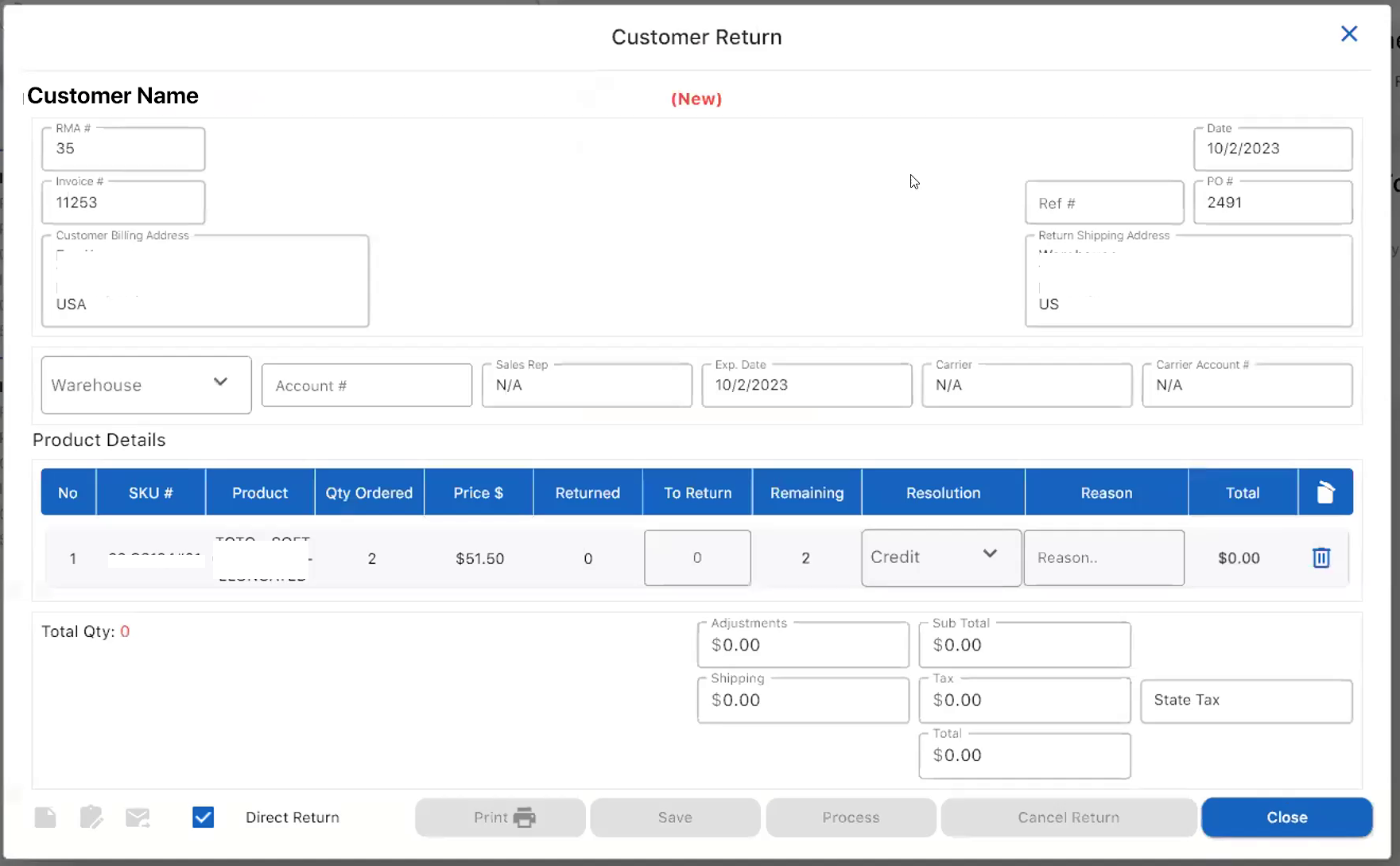Image resolution: width=1400 pixels, height=866 pixels.
Task: Click the Account # input field
Action: click(366, 386)
